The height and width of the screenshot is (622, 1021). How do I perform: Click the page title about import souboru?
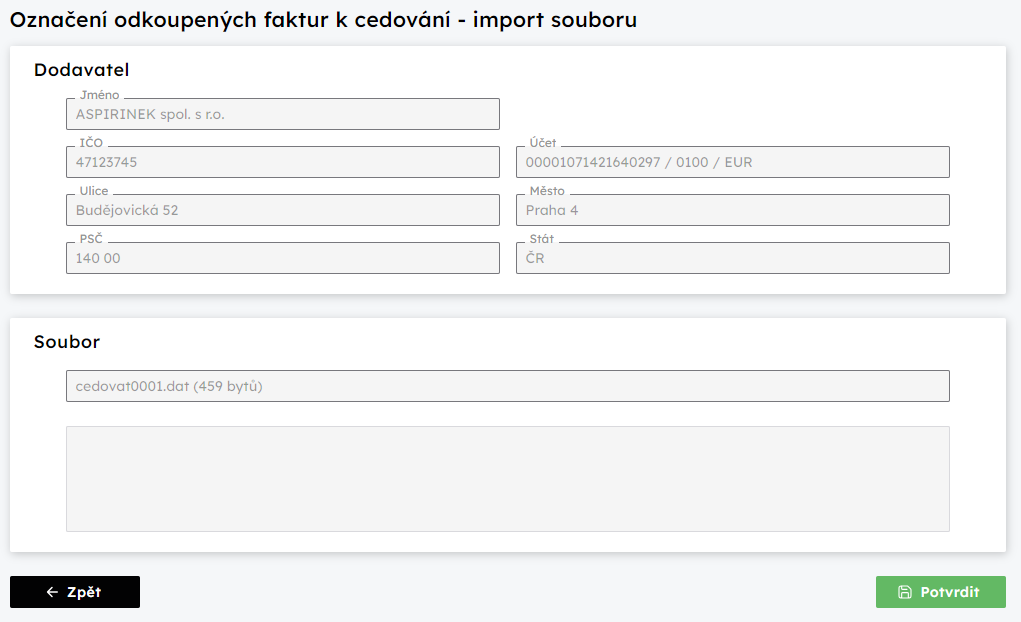(x=323, y=20)
